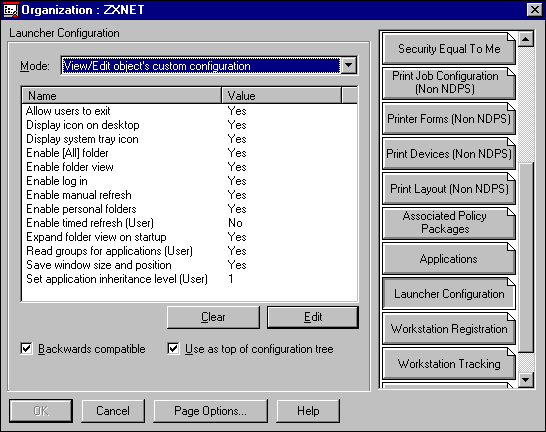Click the page list scroll up arrow
Image resolution: width=546 pixels, height=432 pixels.
coord(525,39)
